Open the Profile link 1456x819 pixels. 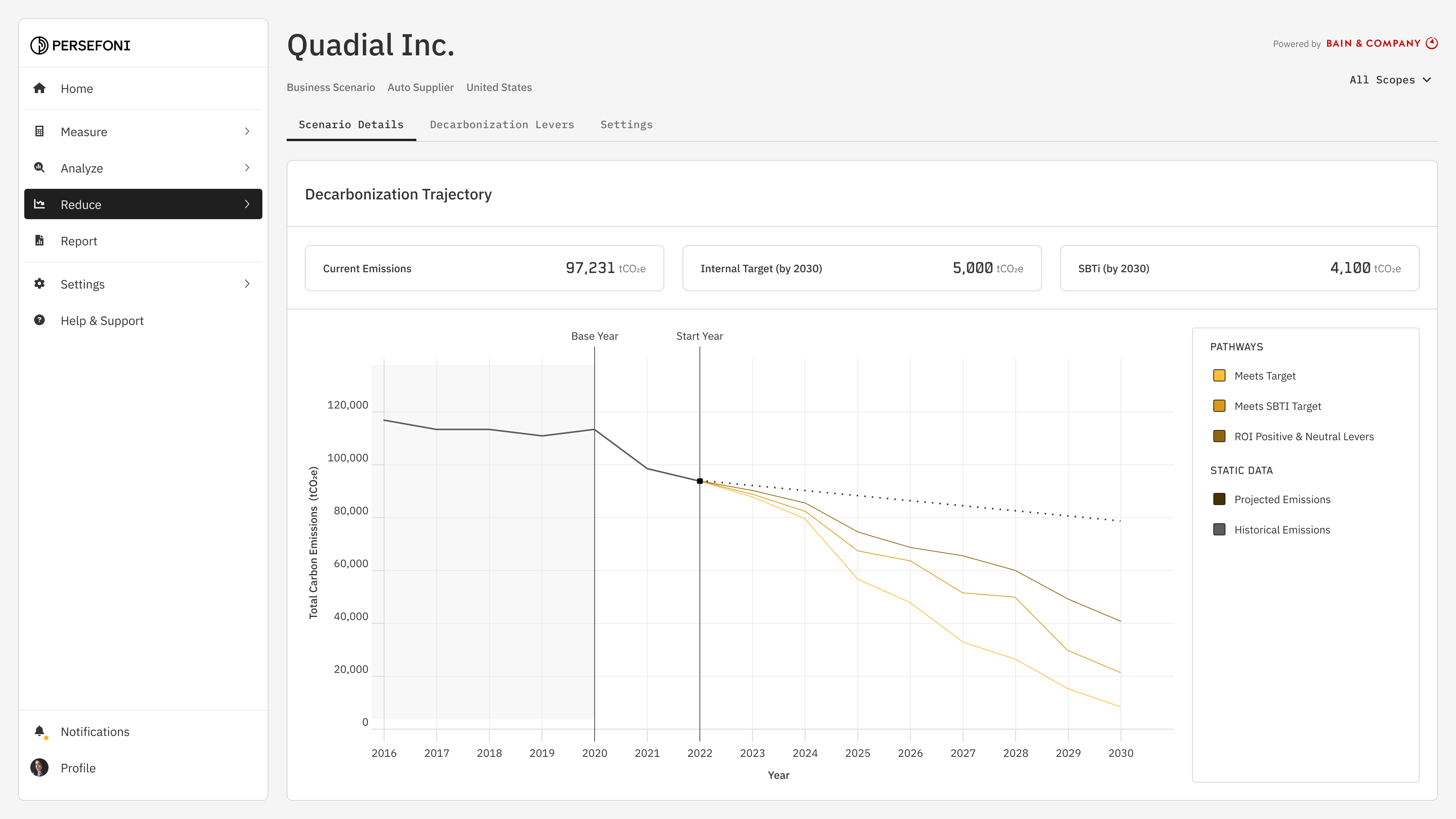click(x=78, y=767)
